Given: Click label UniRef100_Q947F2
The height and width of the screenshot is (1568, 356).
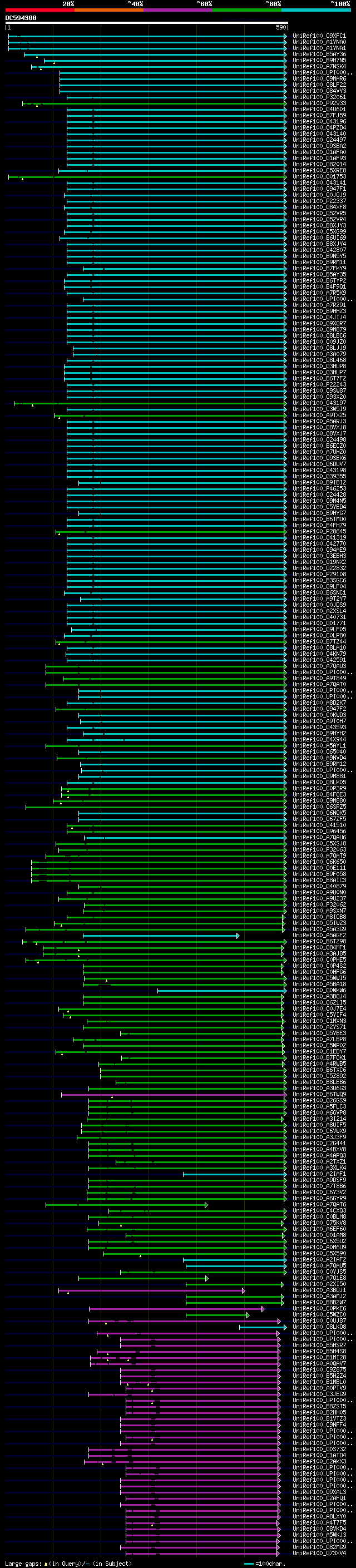Looking at the screenshot, I should pyautogui.click(x=319, y=709).
